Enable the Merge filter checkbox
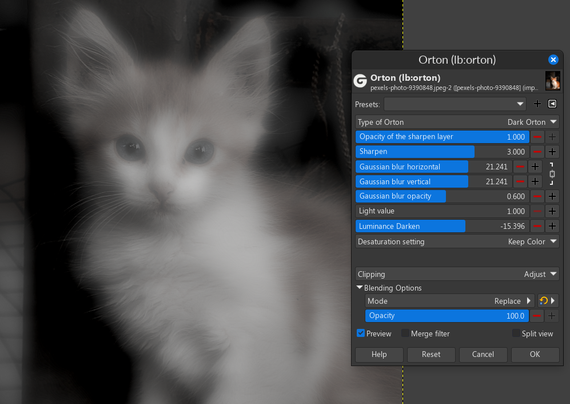This screenshot has width=570, height=404. (x=405, y=333)
